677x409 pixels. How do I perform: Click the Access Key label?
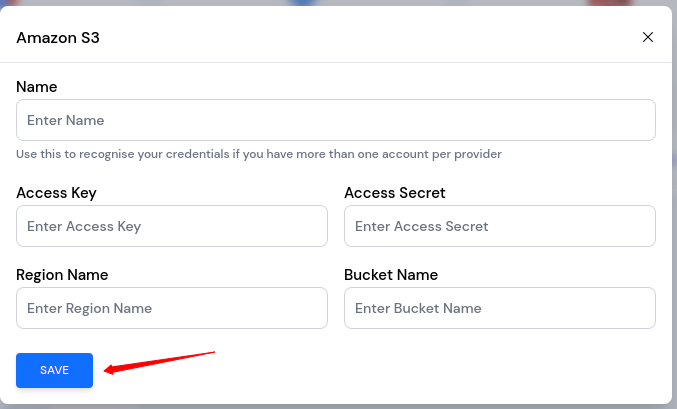[x=56, y=193]
